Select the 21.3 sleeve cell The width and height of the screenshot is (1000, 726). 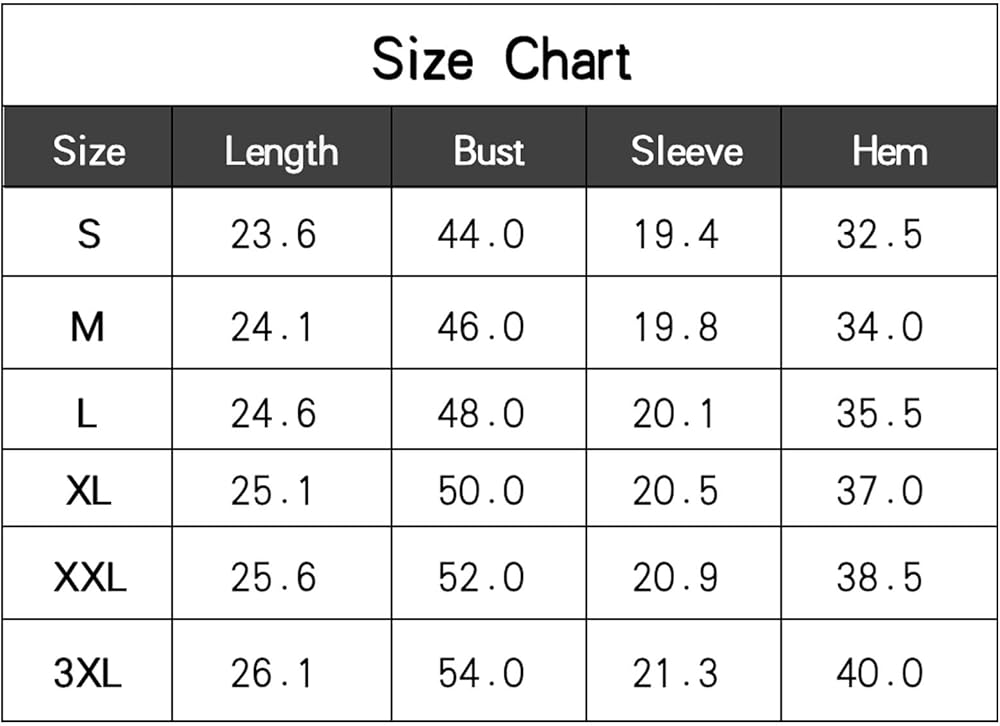point(675,673)
